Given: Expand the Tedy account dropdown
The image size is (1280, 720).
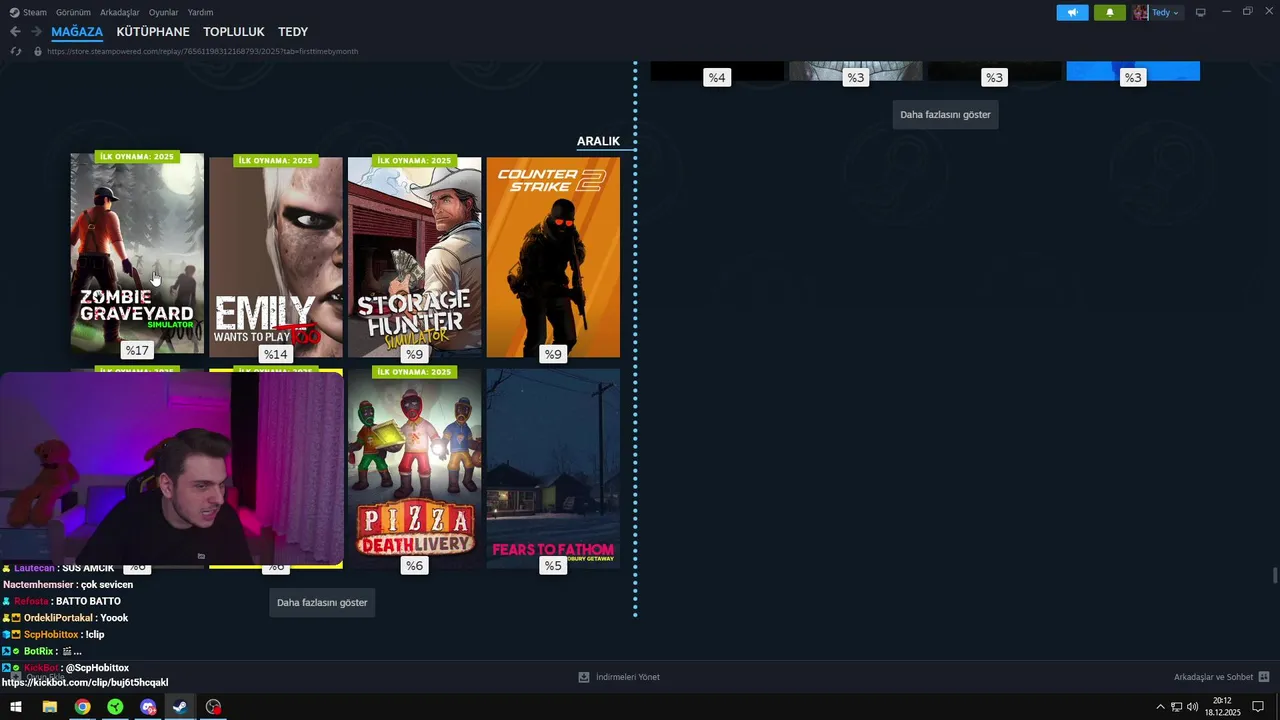Looking at the screenshot, I should tap(1166, 13).
